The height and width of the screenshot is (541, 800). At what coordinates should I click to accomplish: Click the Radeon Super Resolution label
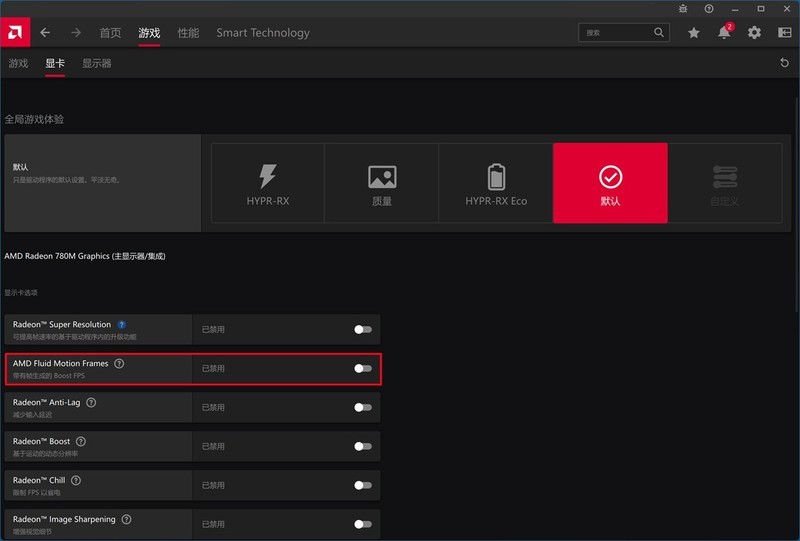coord(62,325)
